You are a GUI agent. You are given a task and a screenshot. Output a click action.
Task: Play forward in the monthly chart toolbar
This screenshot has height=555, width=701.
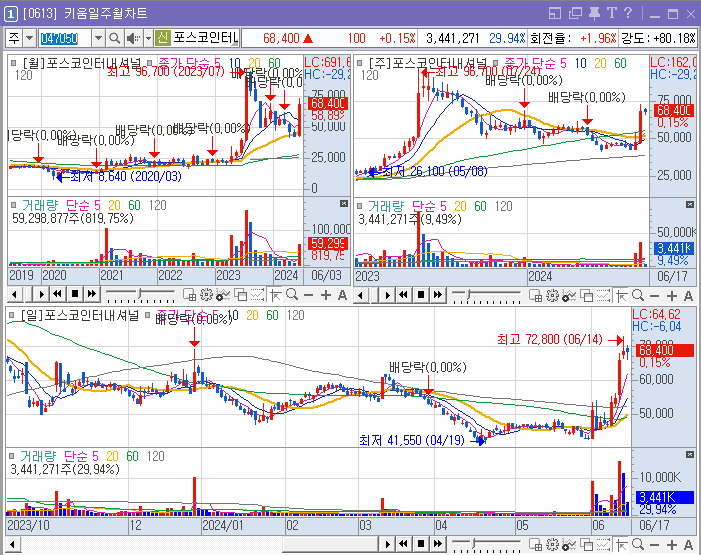[x=42, y=294]
